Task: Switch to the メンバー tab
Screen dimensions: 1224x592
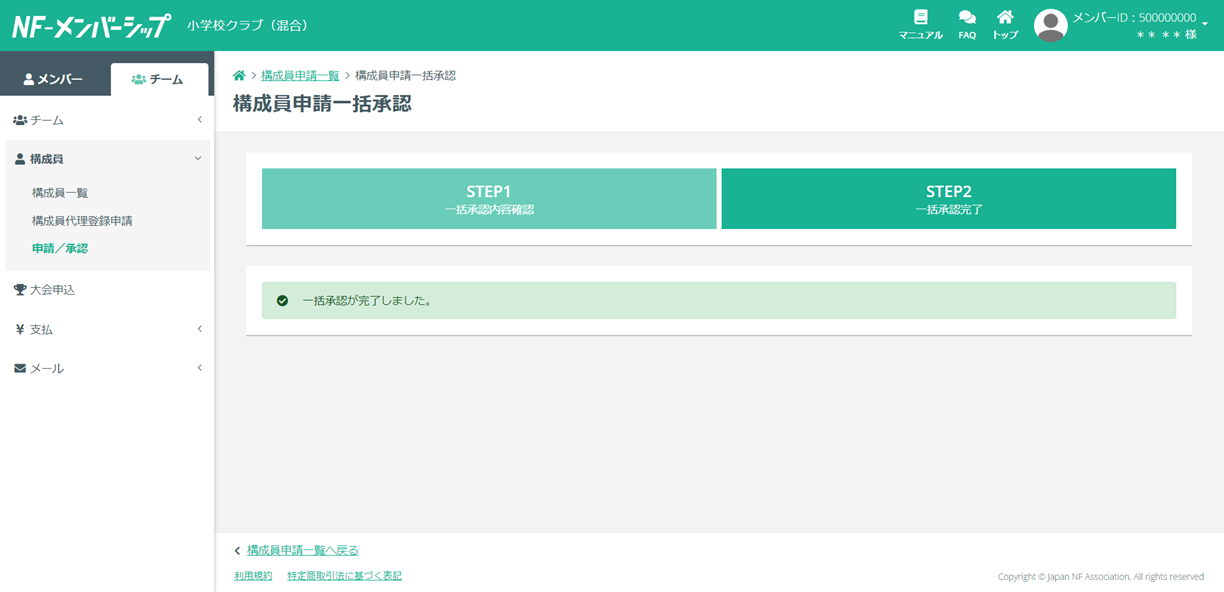Action: pos(53,79)
